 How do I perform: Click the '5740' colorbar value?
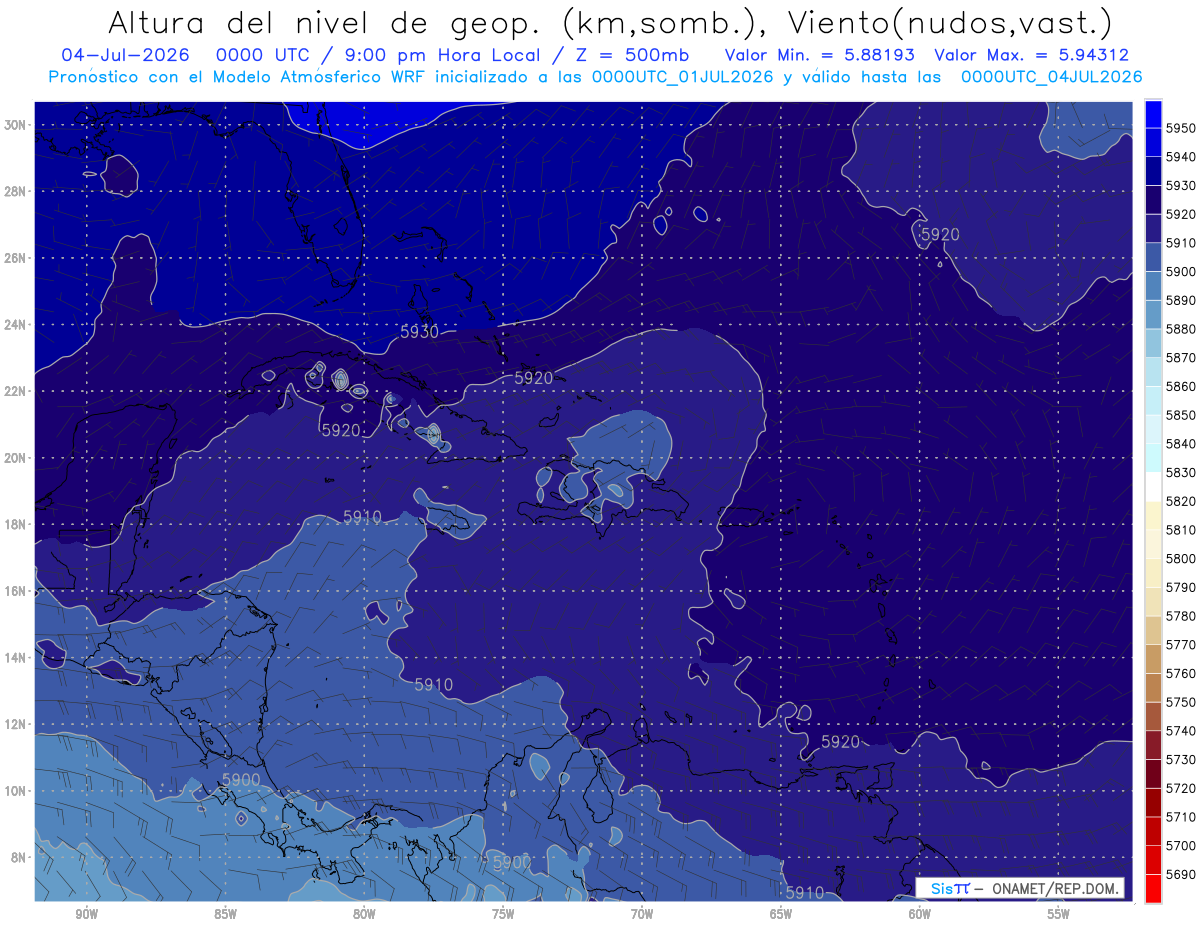[1181, 731]
